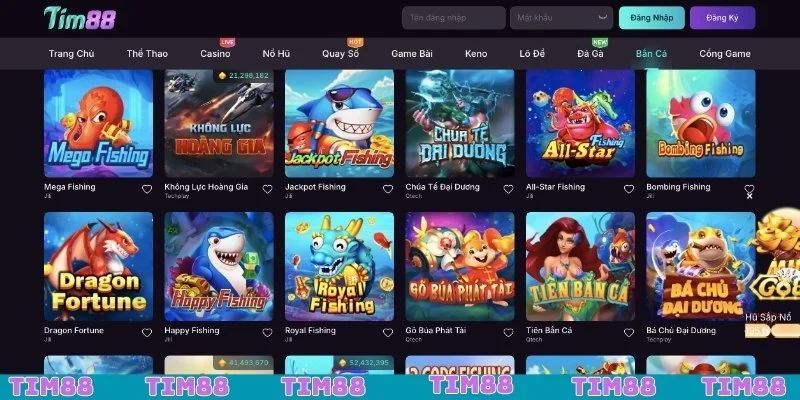Open the gold coin floating promo
Image resolution: width=800 pixels, height=400 pixels.
772,270
